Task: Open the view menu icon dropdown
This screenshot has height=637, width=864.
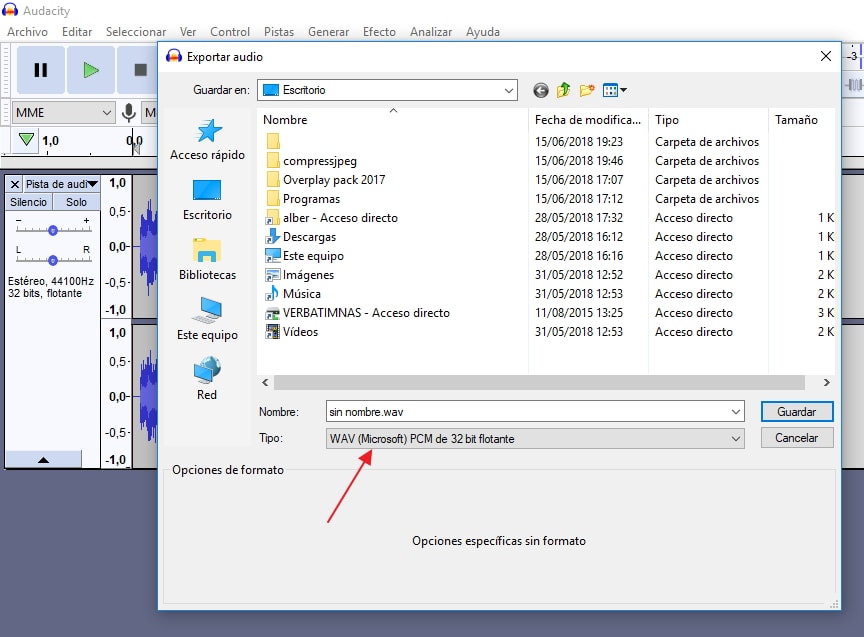Action: pyautogui.click(x=614, y=90)
